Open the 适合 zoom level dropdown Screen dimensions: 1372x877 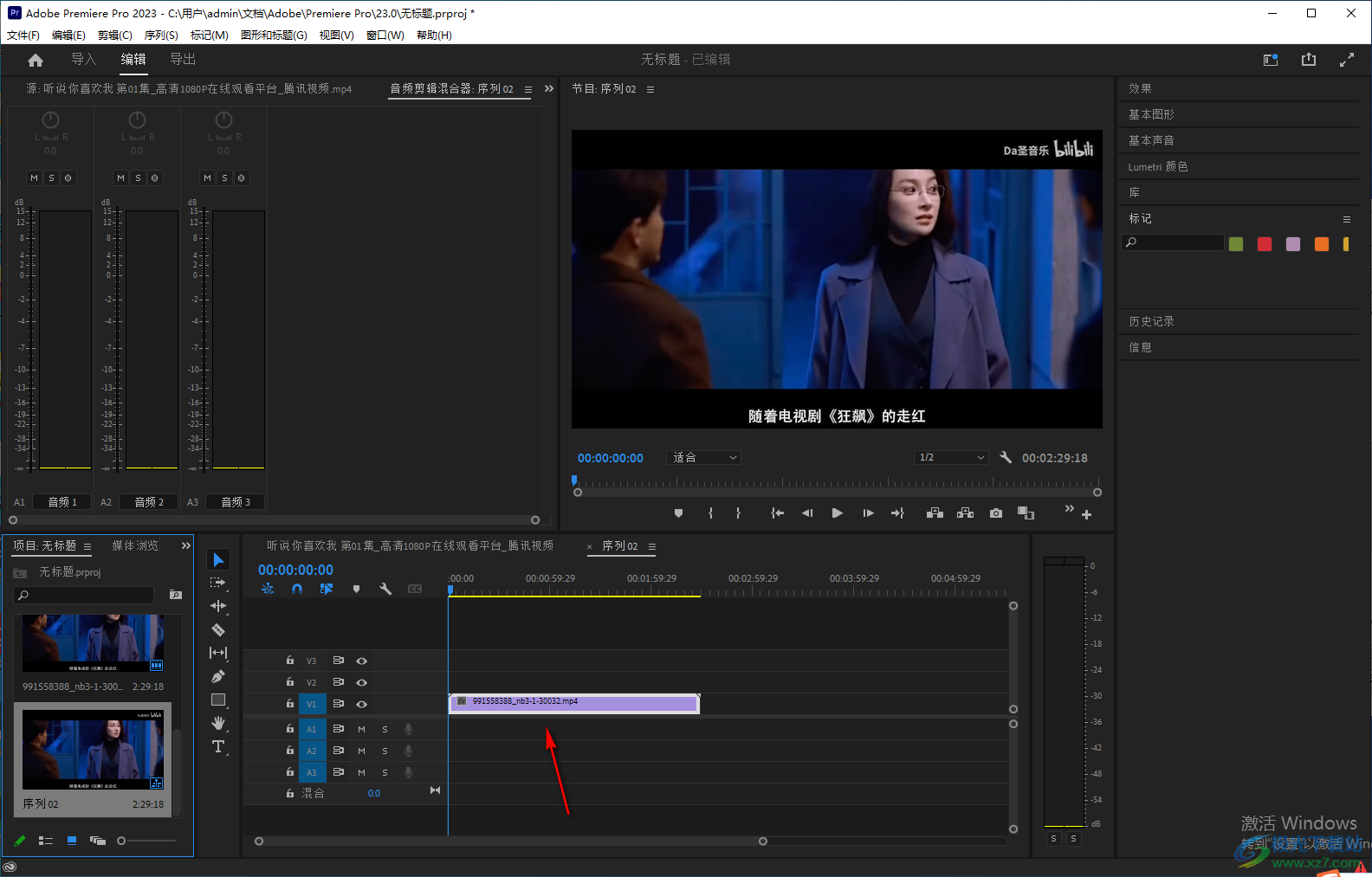pyautogui.click(x=704, y=457)
